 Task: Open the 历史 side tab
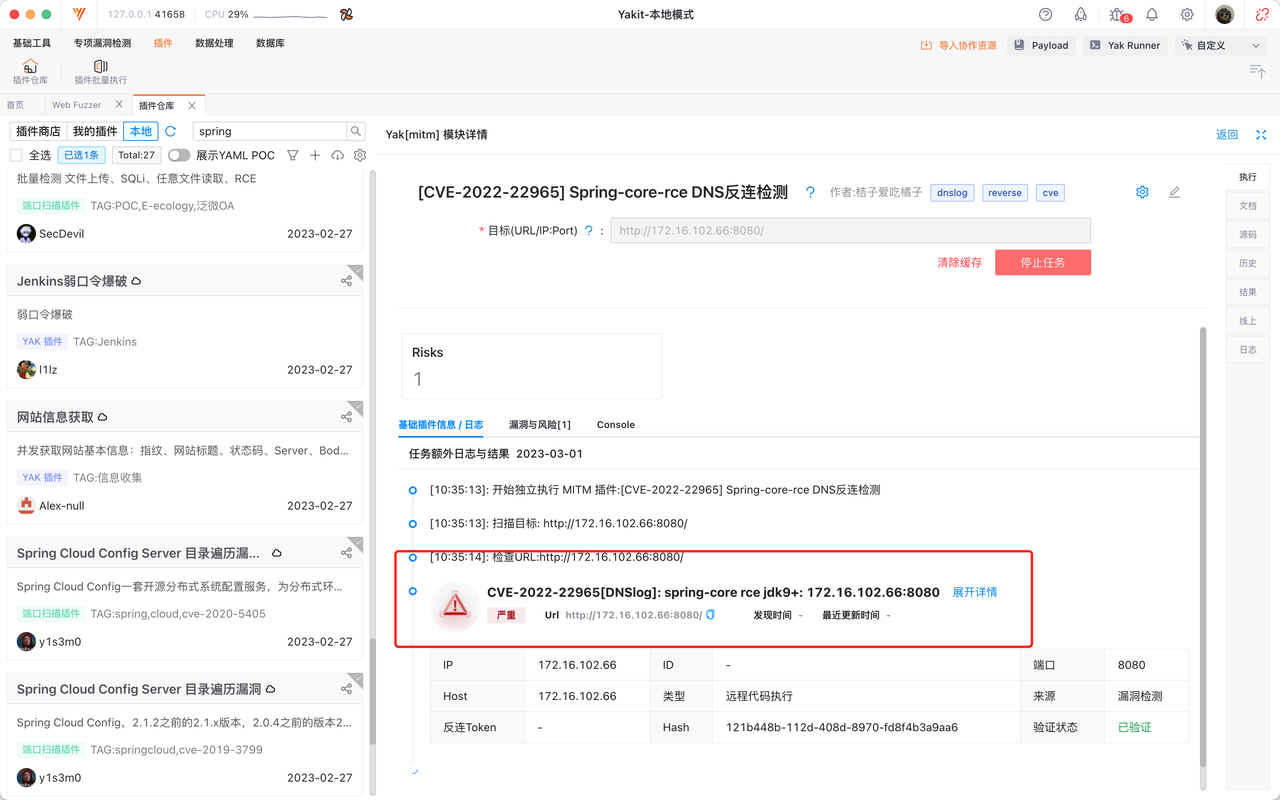1248,264
